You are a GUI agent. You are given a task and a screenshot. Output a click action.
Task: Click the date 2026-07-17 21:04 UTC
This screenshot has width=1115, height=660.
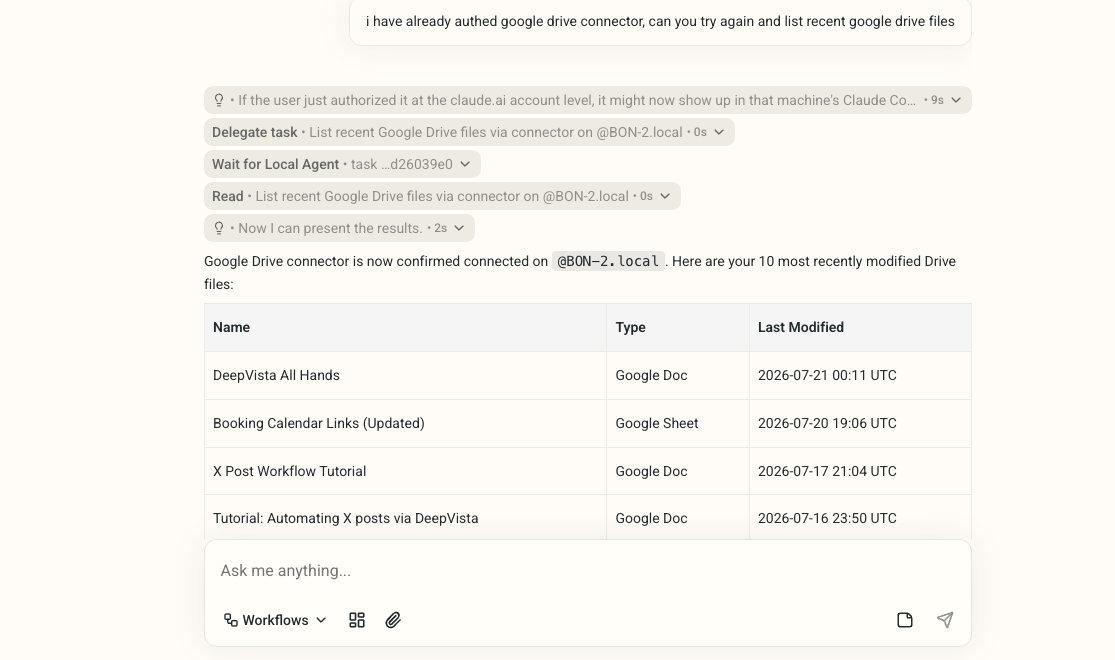click(x=827, y=471)
